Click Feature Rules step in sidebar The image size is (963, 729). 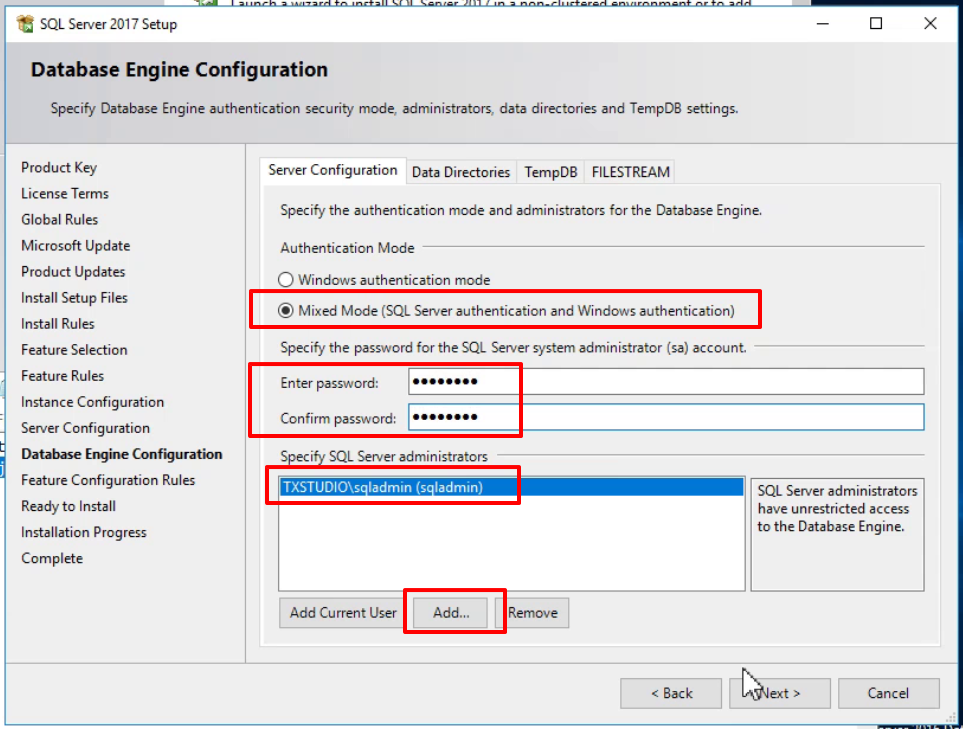63,376
